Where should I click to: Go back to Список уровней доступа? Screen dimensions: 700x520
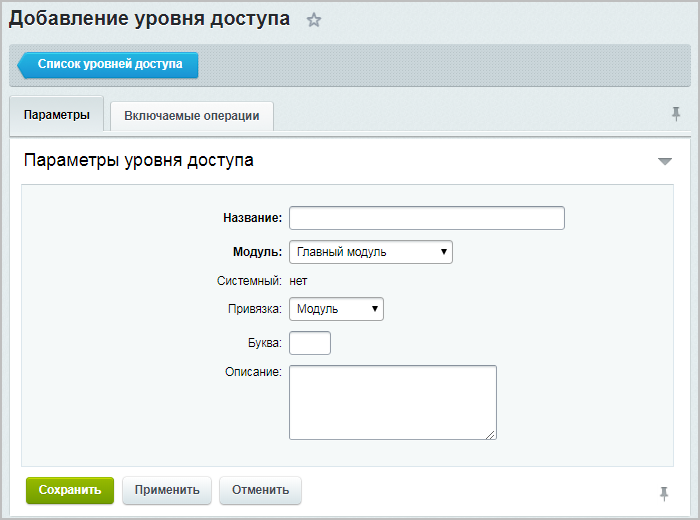110,64
